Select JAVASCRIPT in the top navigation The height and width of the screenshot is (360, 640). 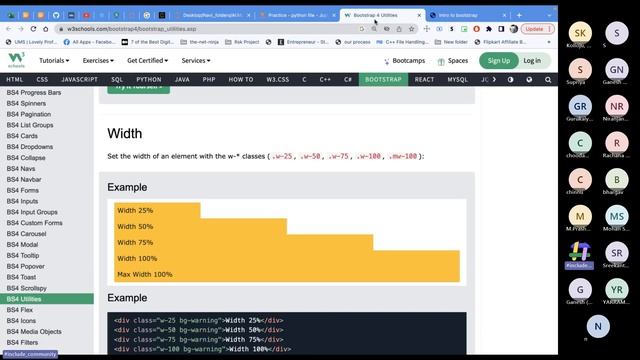pos(79,80)
